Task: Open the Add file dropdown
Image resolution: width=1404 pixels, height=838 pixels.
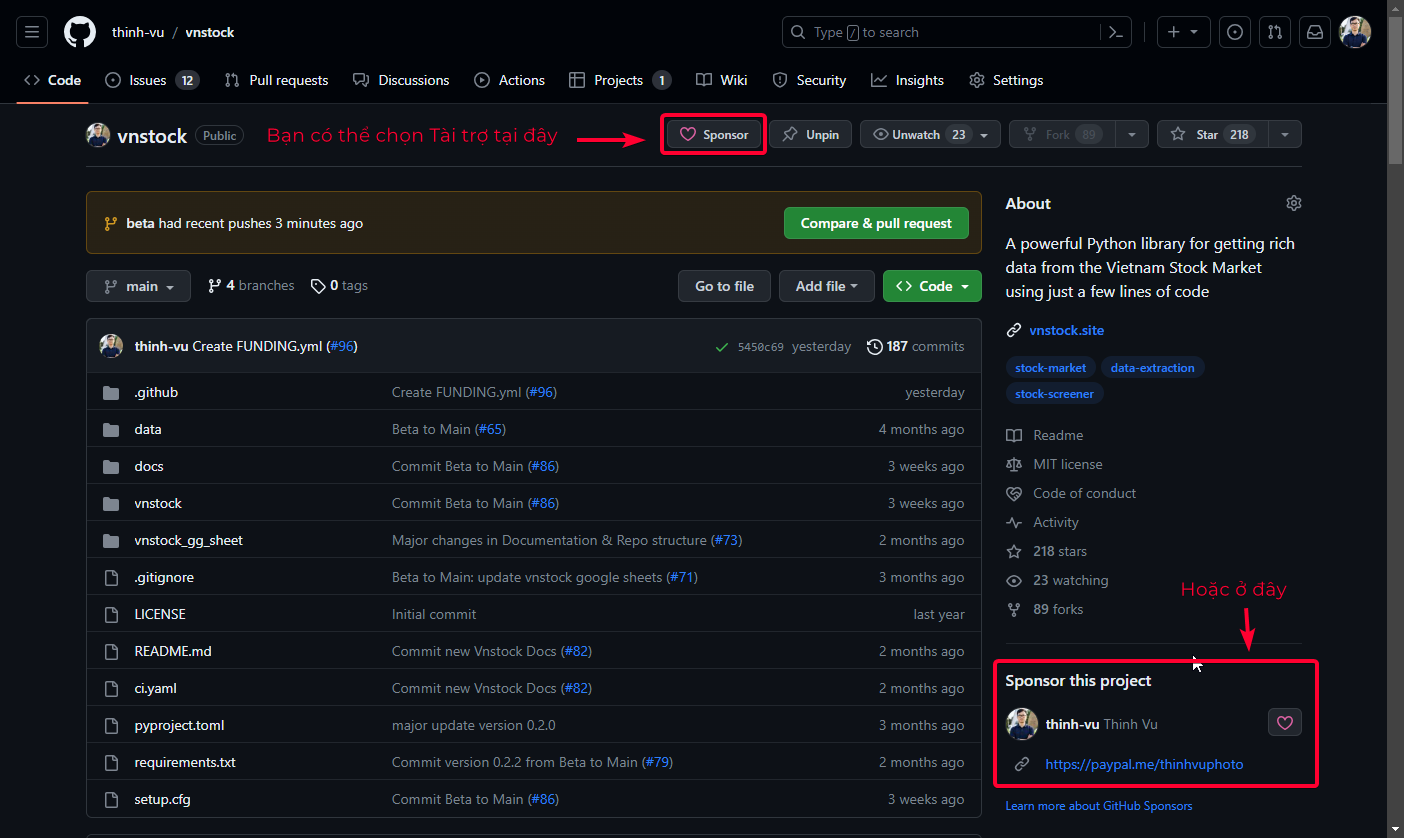Action: click(x=827, y=286)
